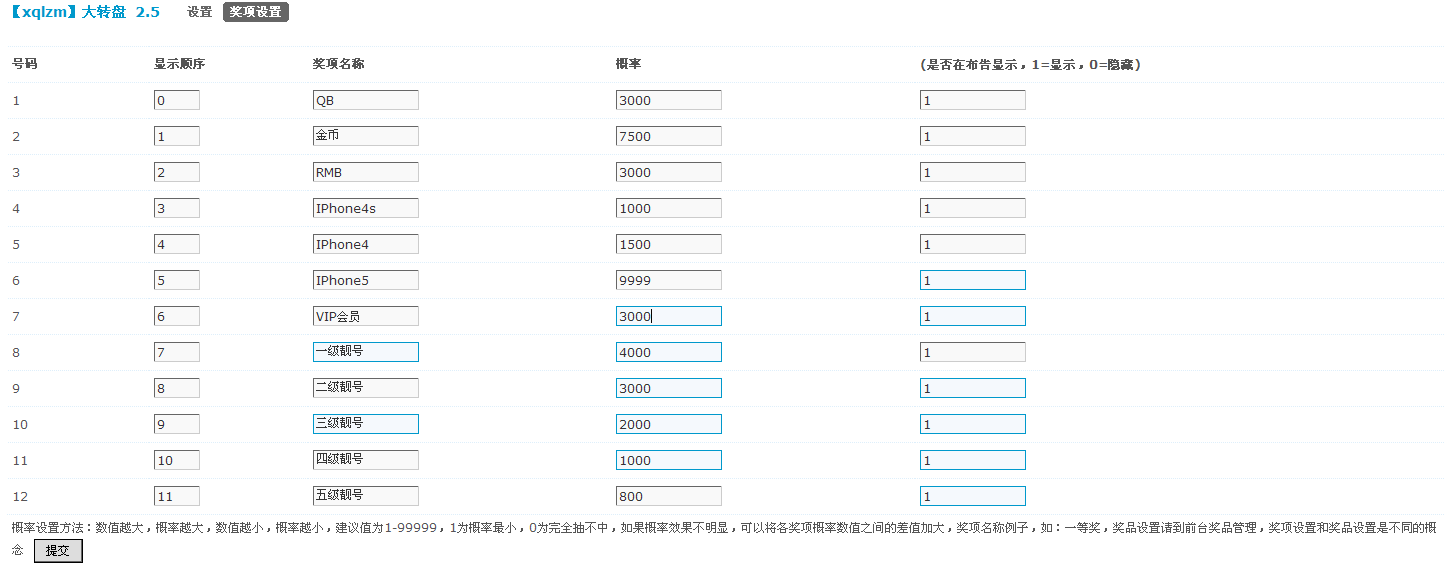Click the 号码 column header
This screenshot has height=578, width=1444.
point(25,64)
